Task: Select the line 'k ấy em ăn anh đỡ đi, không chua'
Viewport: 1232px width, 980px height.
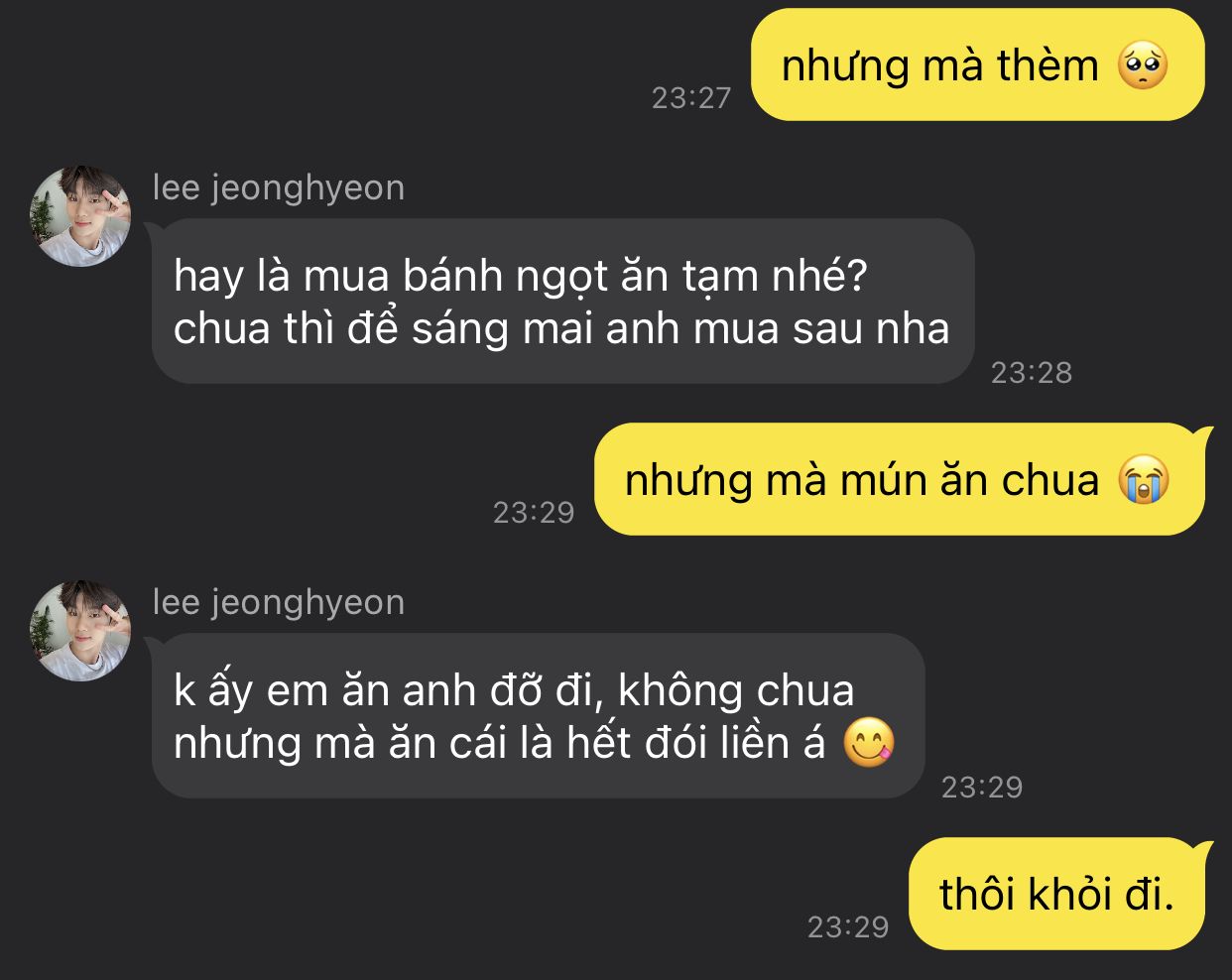Action: tap(514, 691)
